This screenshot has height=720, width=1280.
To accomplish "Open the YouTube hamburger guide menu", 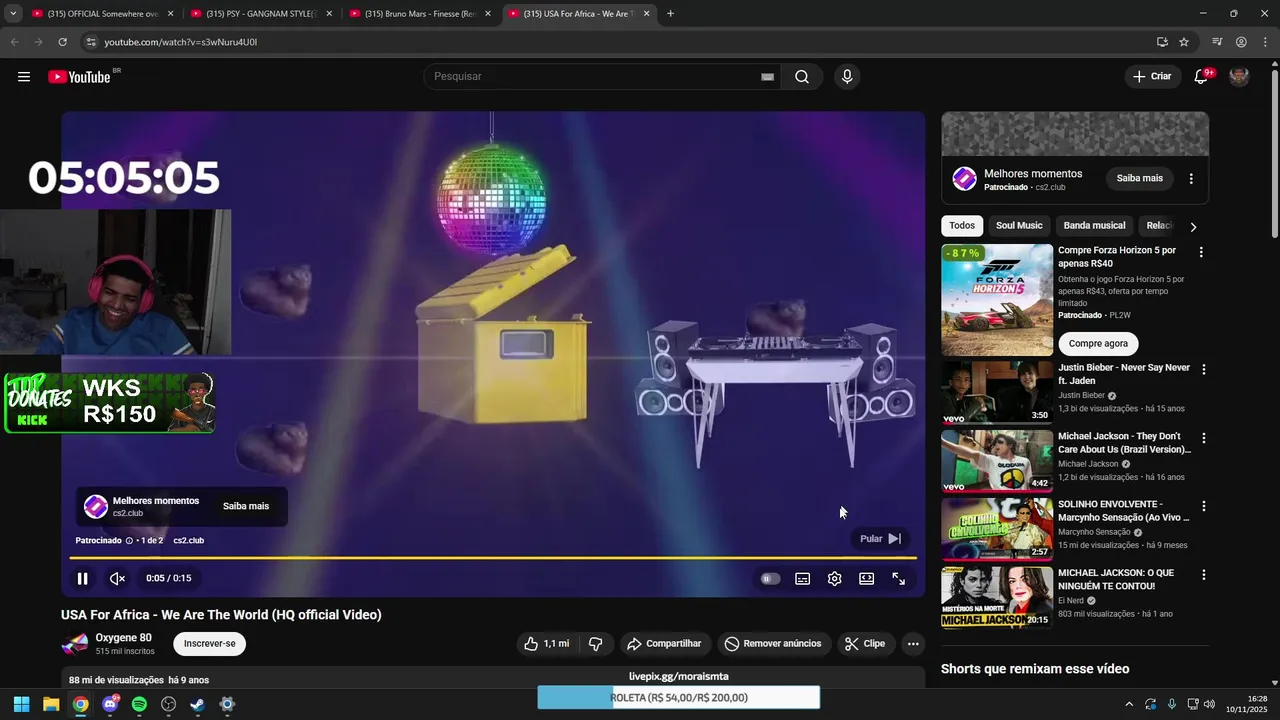I will (24, 77).
